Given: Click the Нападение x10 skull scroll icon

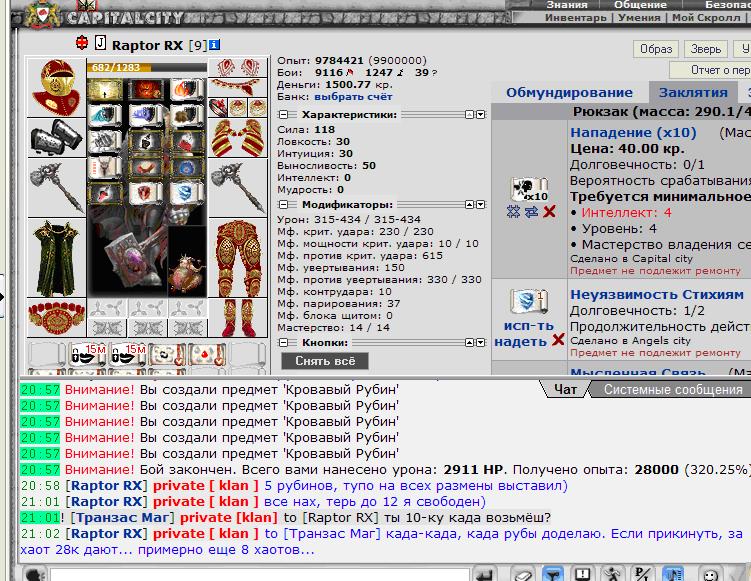Looking at the screenshot, I should [530, 190].
